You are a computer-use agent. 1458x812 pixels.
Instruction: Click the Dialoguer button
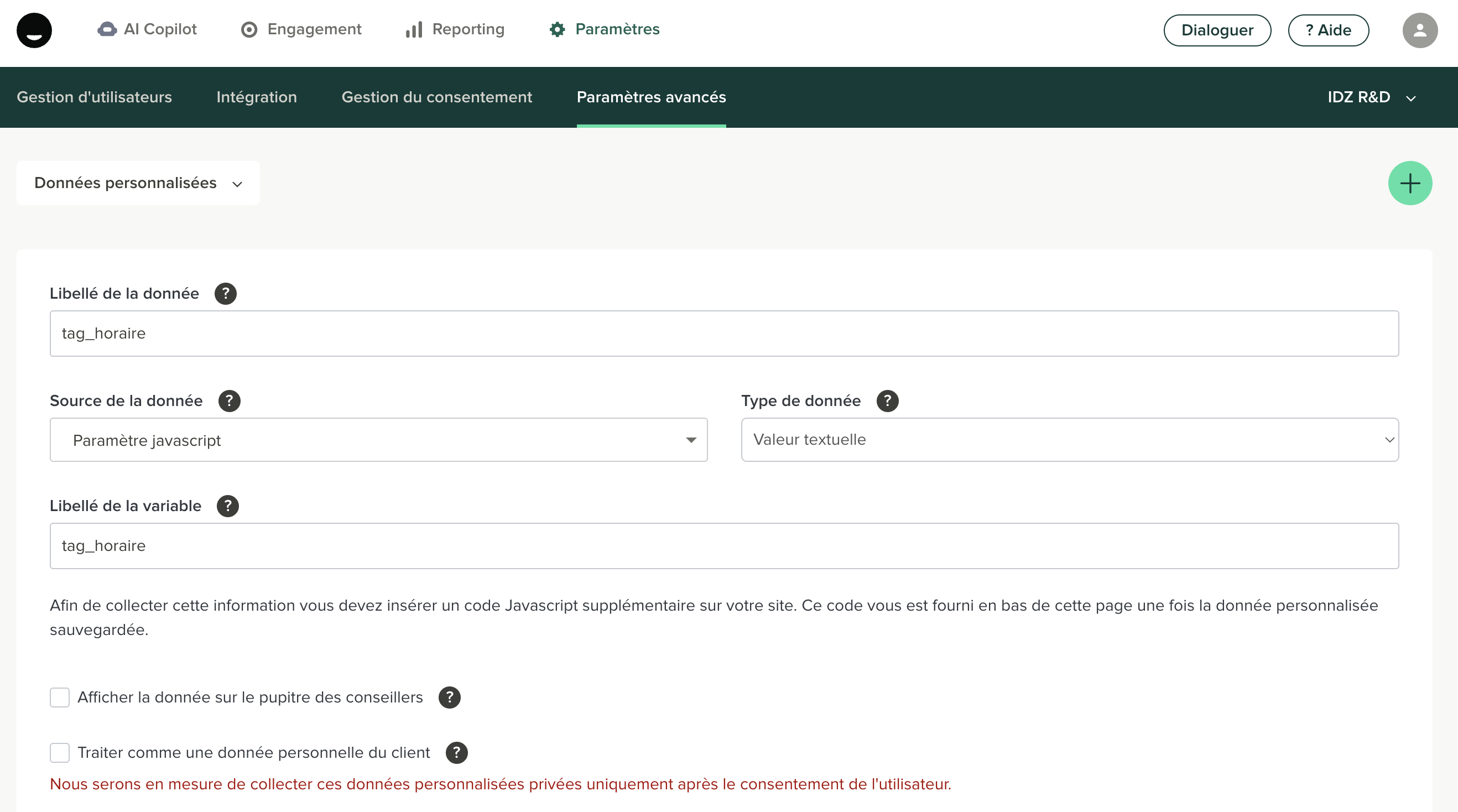[x=1217, y=30]
